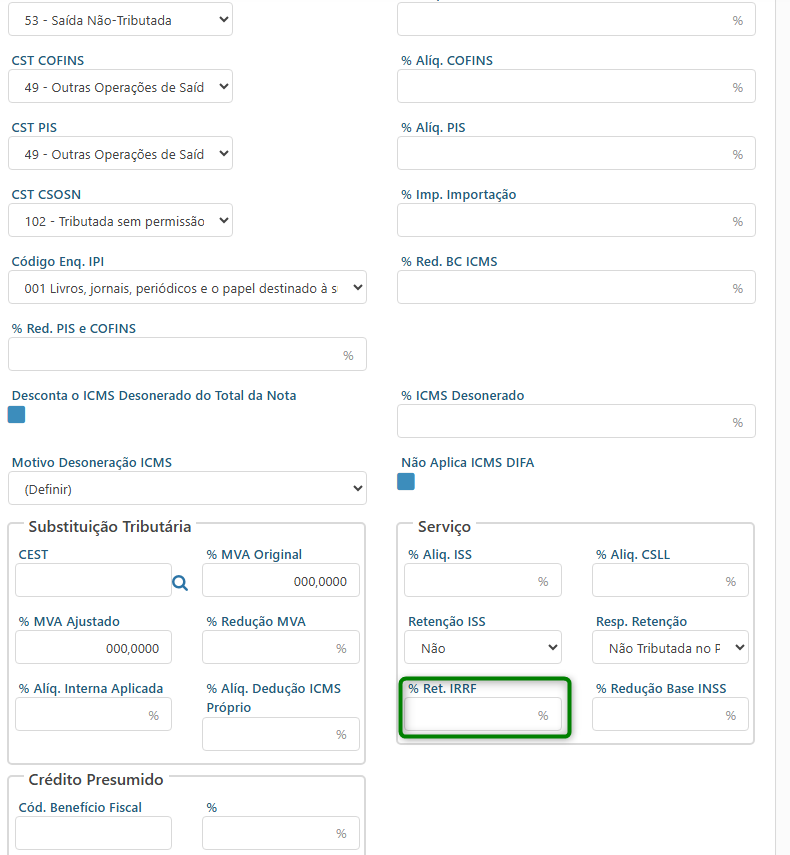
Task: Click the Cód. Benefício Fiscal field
Action: click(93, 833)
